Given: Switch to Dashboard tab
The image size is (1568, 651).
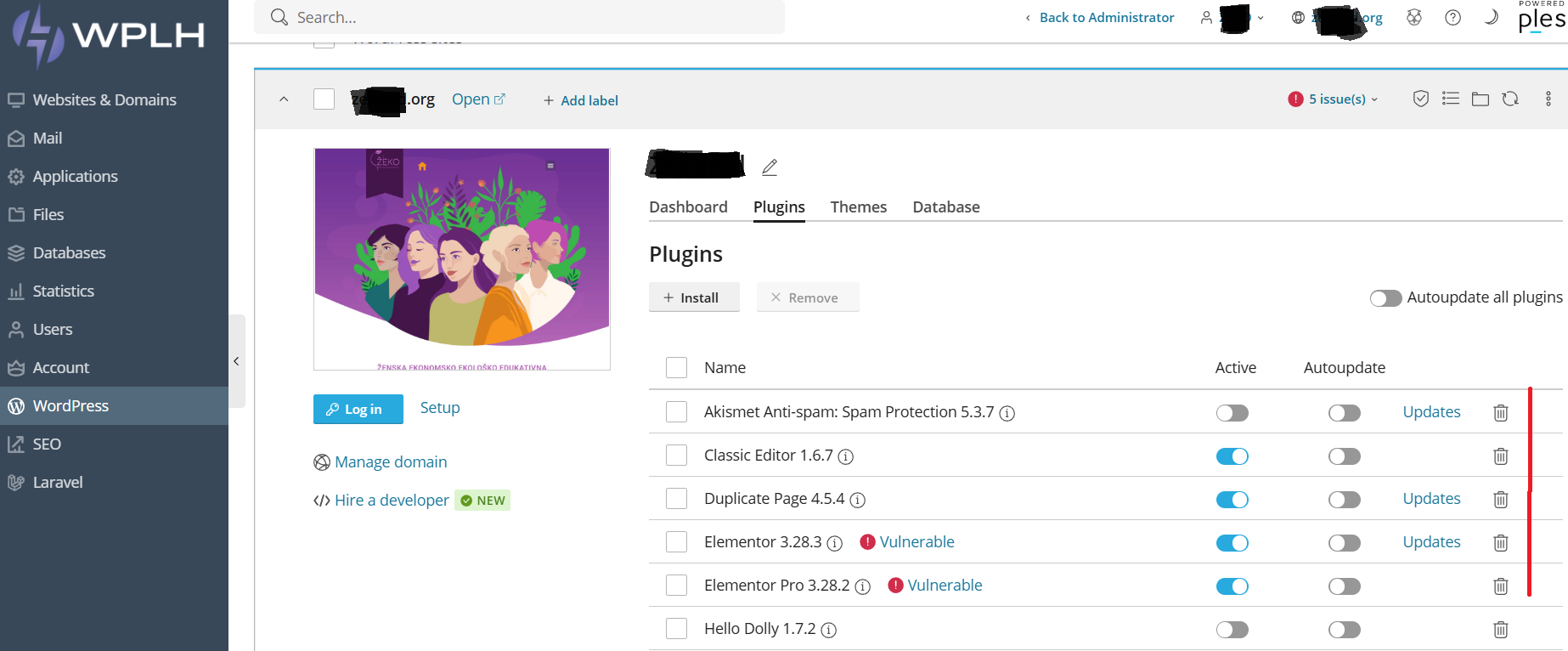Looking at the screenshot, I should 688,207.
